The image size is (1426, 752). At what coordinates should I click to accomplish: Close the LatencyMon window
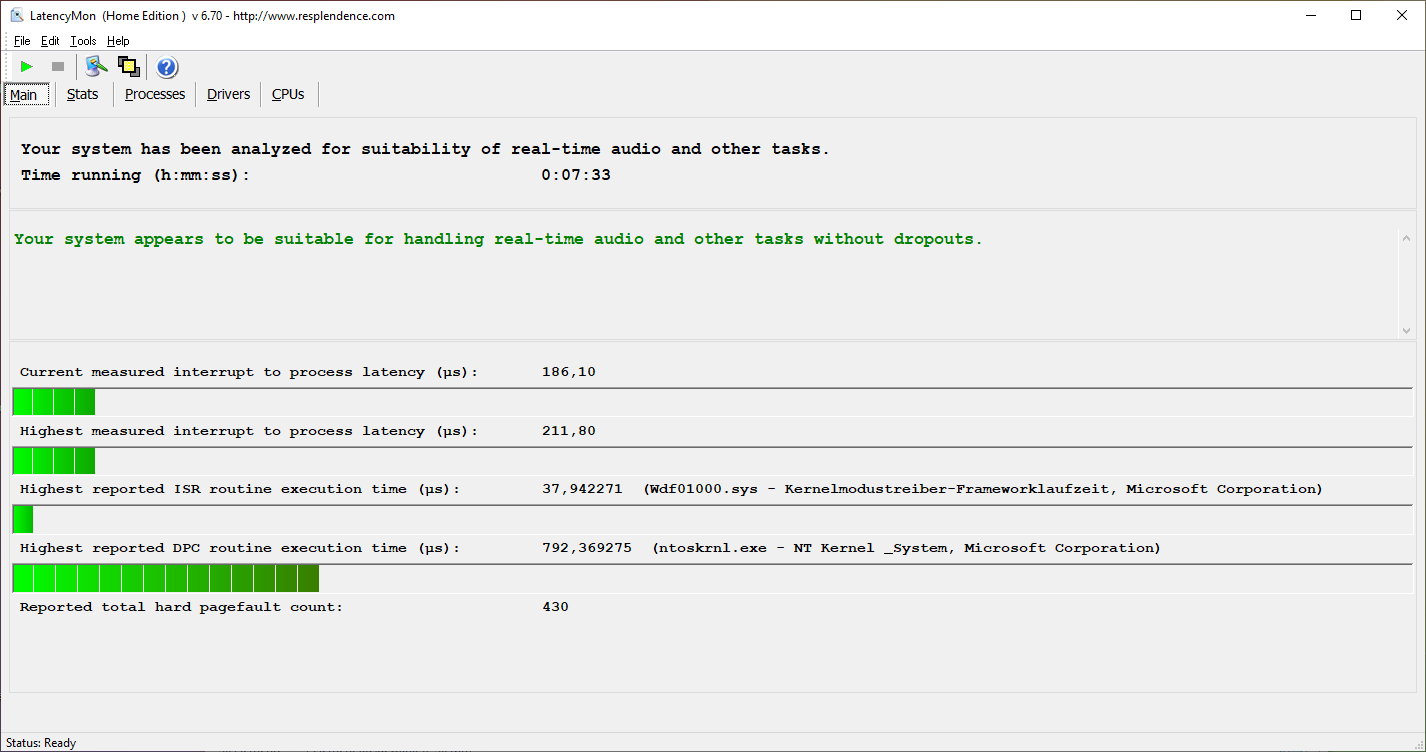[1402, 15]
